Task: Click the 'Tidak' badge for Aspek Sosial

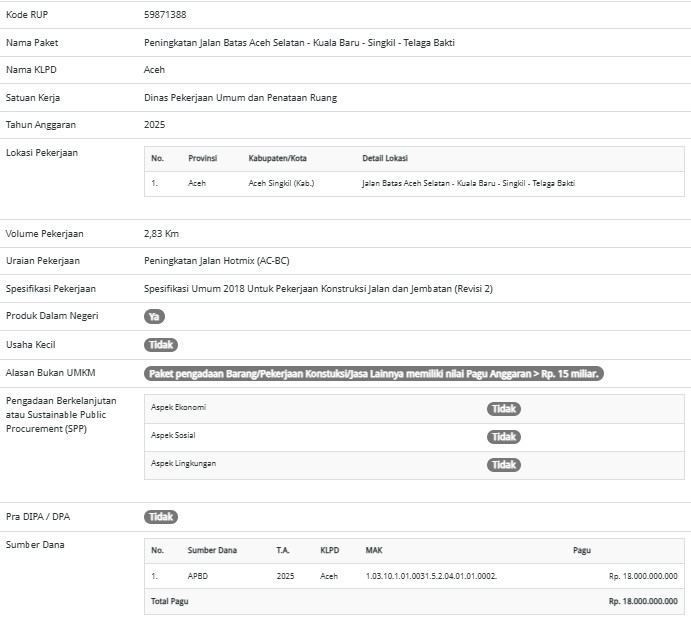Action: [503, 437]
